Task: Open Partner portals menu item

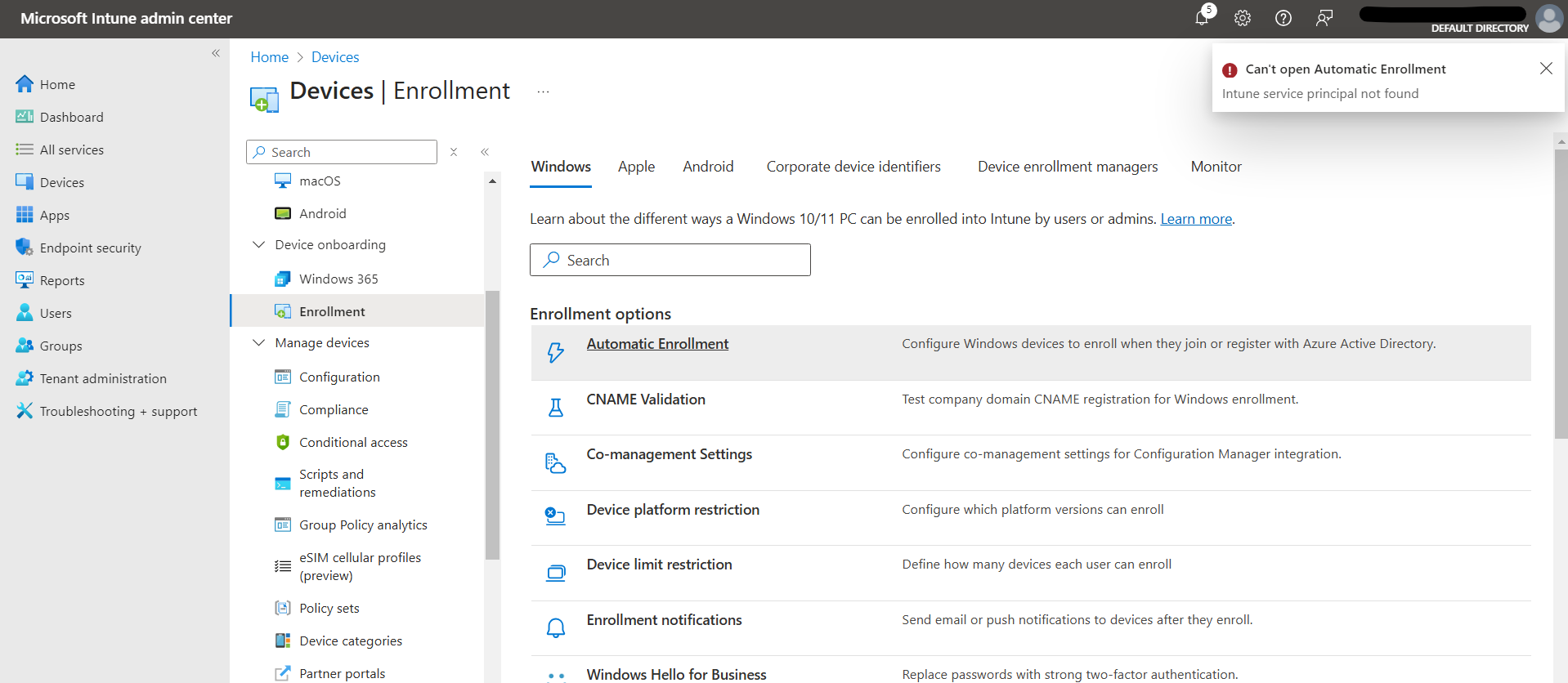Action: tap(342, 673)
